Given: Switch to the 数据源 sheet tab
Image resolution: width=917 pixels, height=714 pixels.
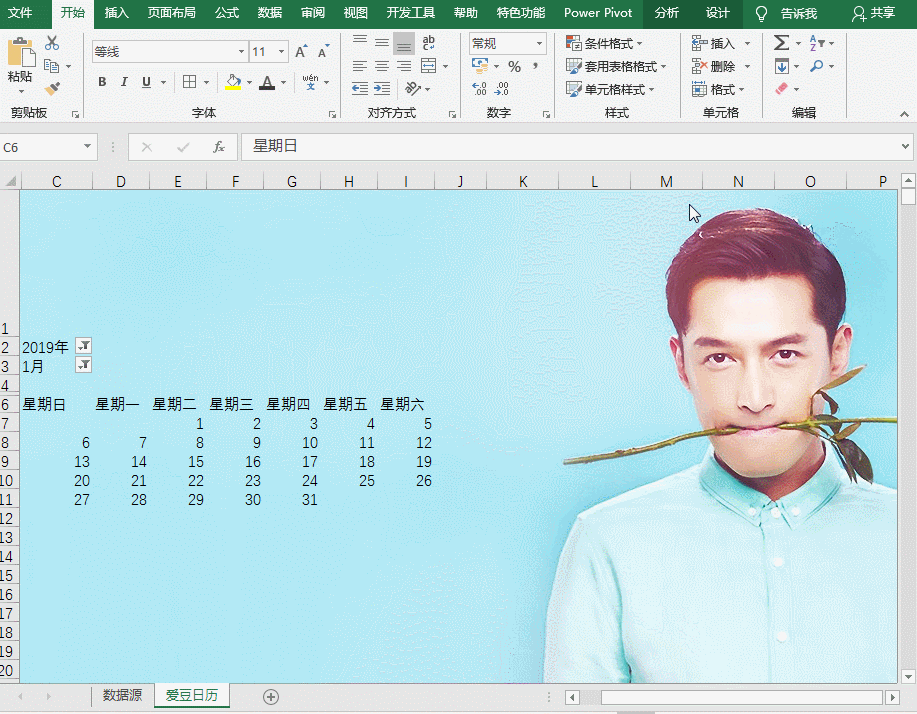Looking at the screenshot, I should tap(122, 695).
